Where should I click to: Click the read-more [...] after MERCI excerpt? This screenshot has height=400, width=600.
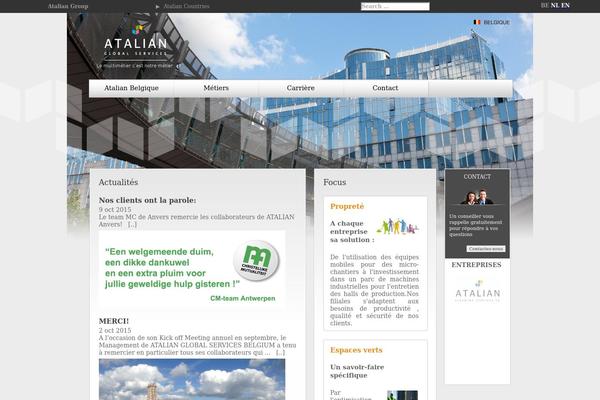tap(280, 353)
